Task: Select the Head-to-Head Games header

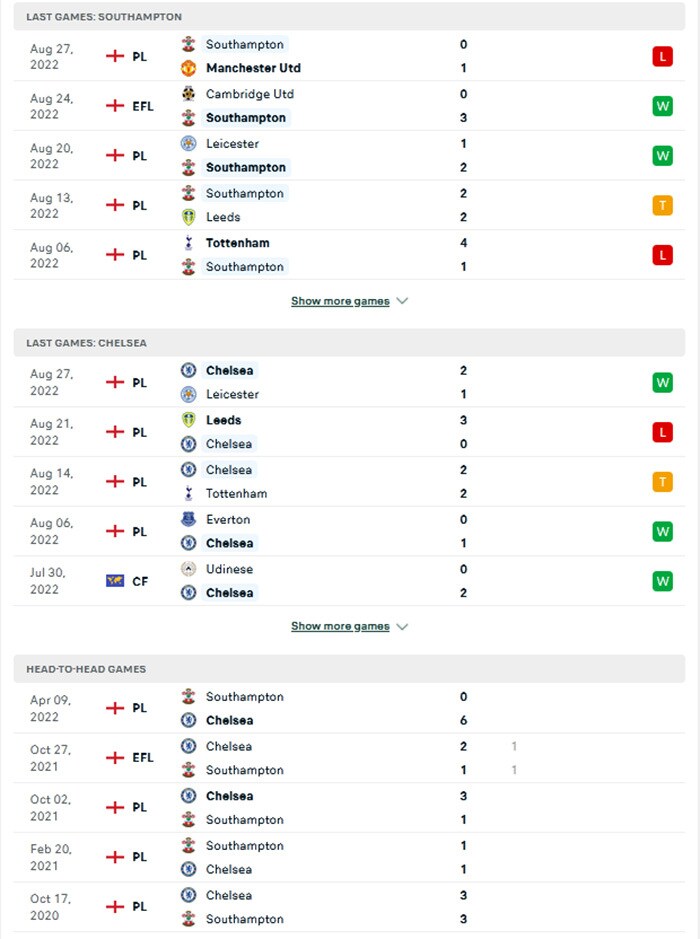Action: pos(86,669)
